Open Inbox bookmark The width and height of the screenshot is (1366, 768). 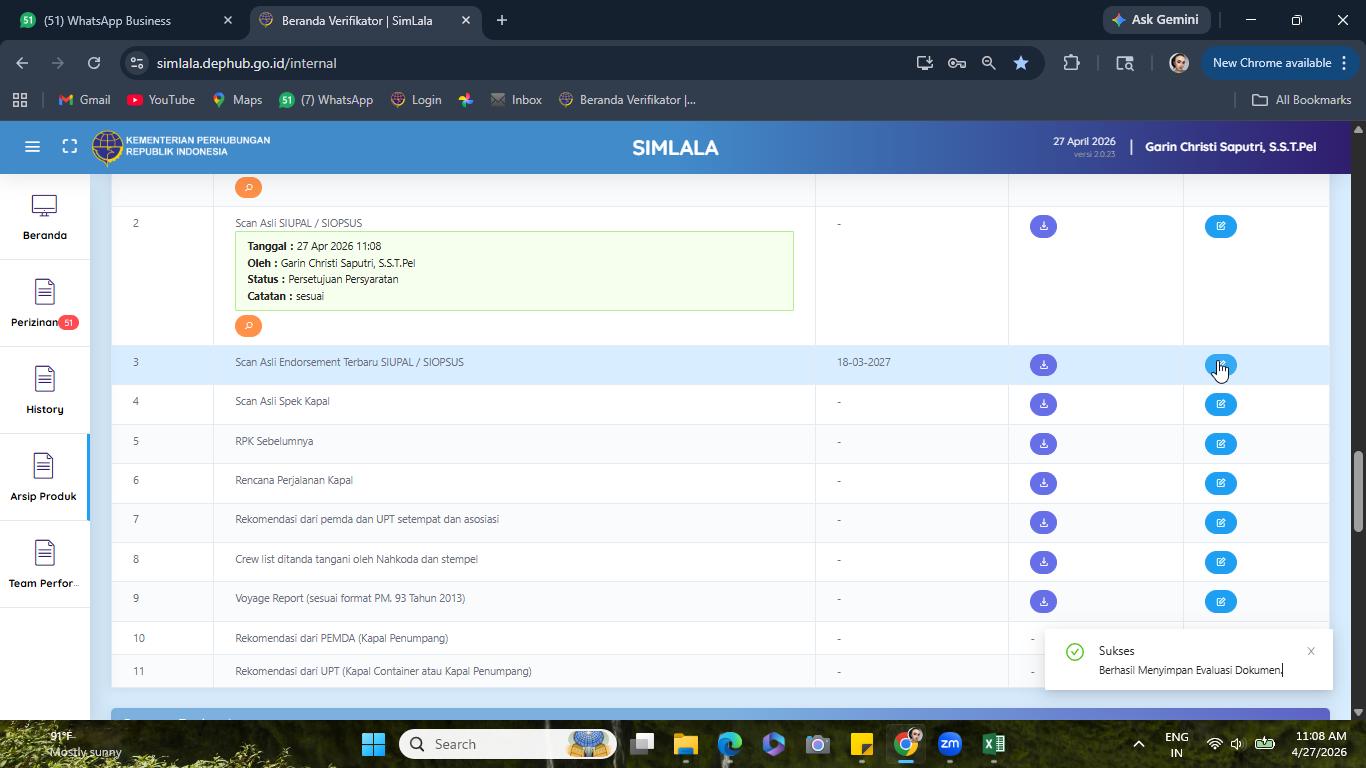tap(516, 100)
